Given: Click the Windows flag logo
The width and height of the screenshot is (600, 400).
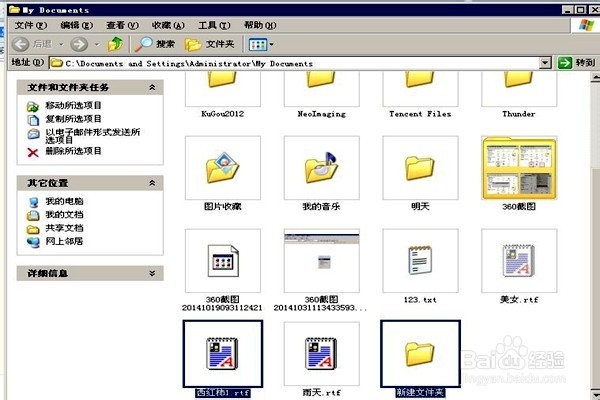Looking at the screenshot, I should 586,26.
